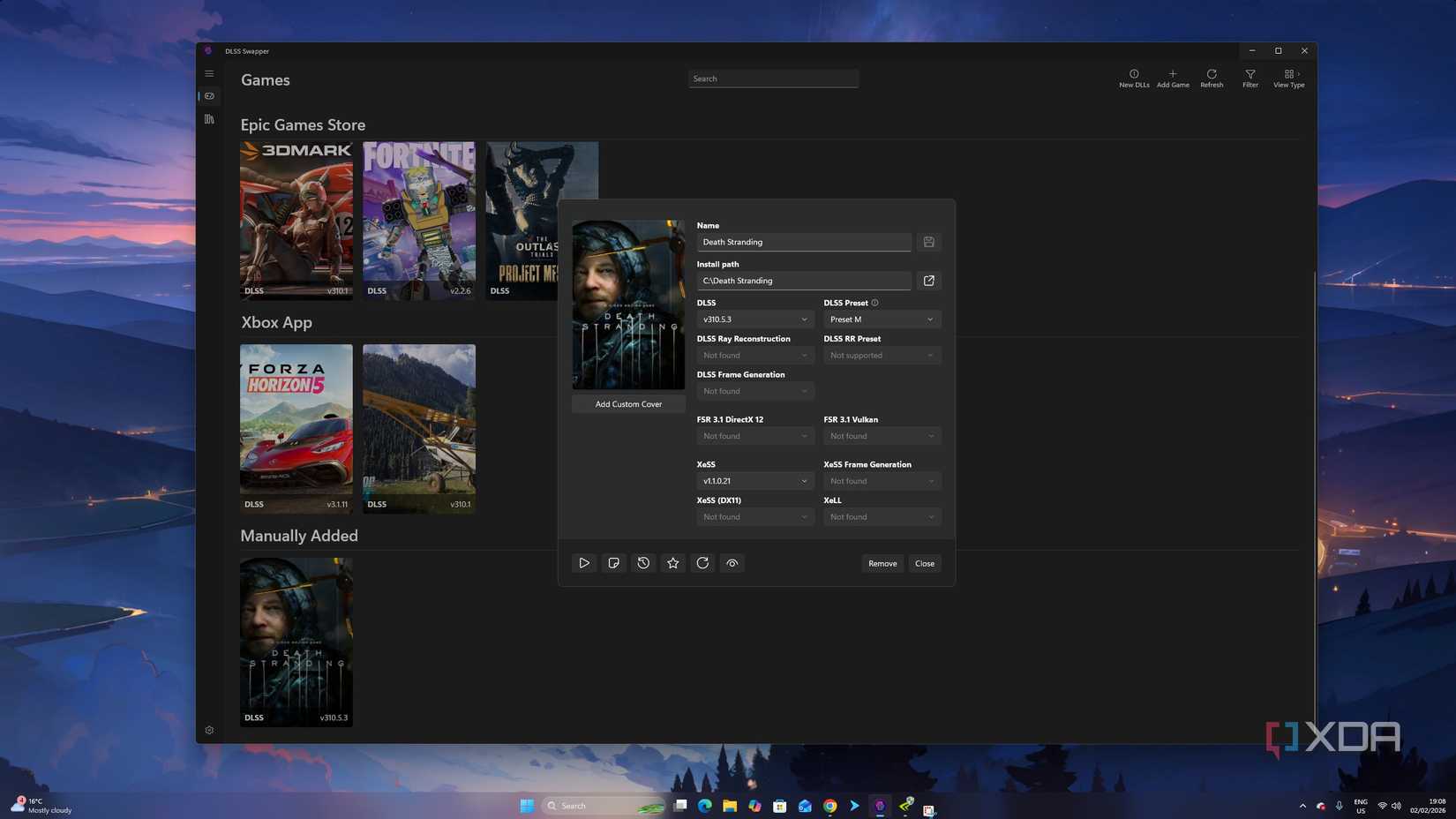The image size is (1456, 819).
Task: Click Add Game toolbar button
Action: click(1173, 79)
